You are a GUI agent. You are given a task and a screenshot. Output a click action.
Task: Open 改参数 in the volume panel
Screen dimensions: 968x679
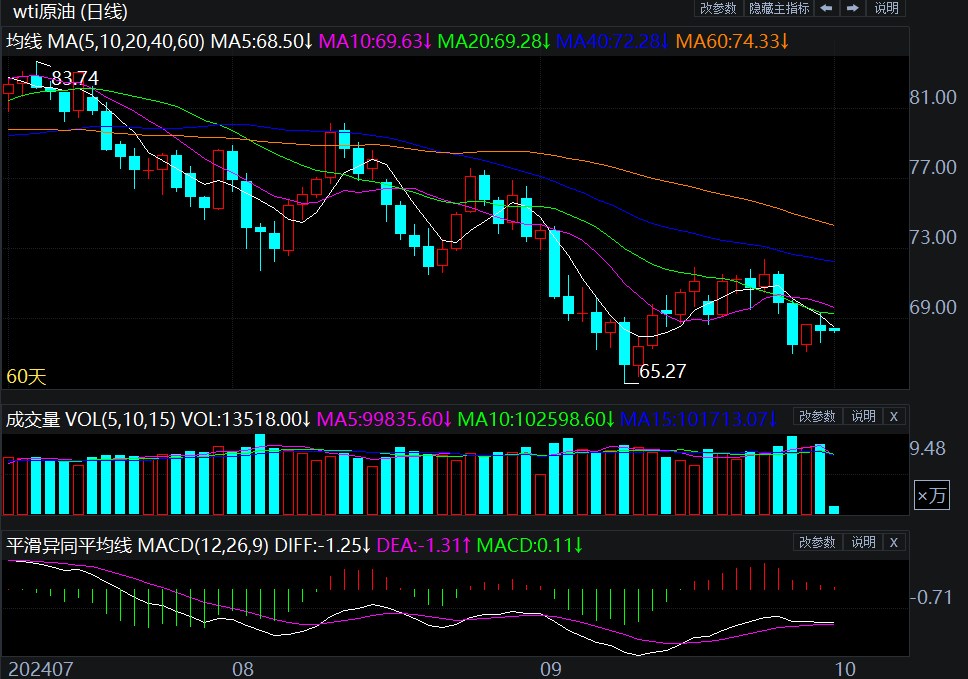[817, 416]
